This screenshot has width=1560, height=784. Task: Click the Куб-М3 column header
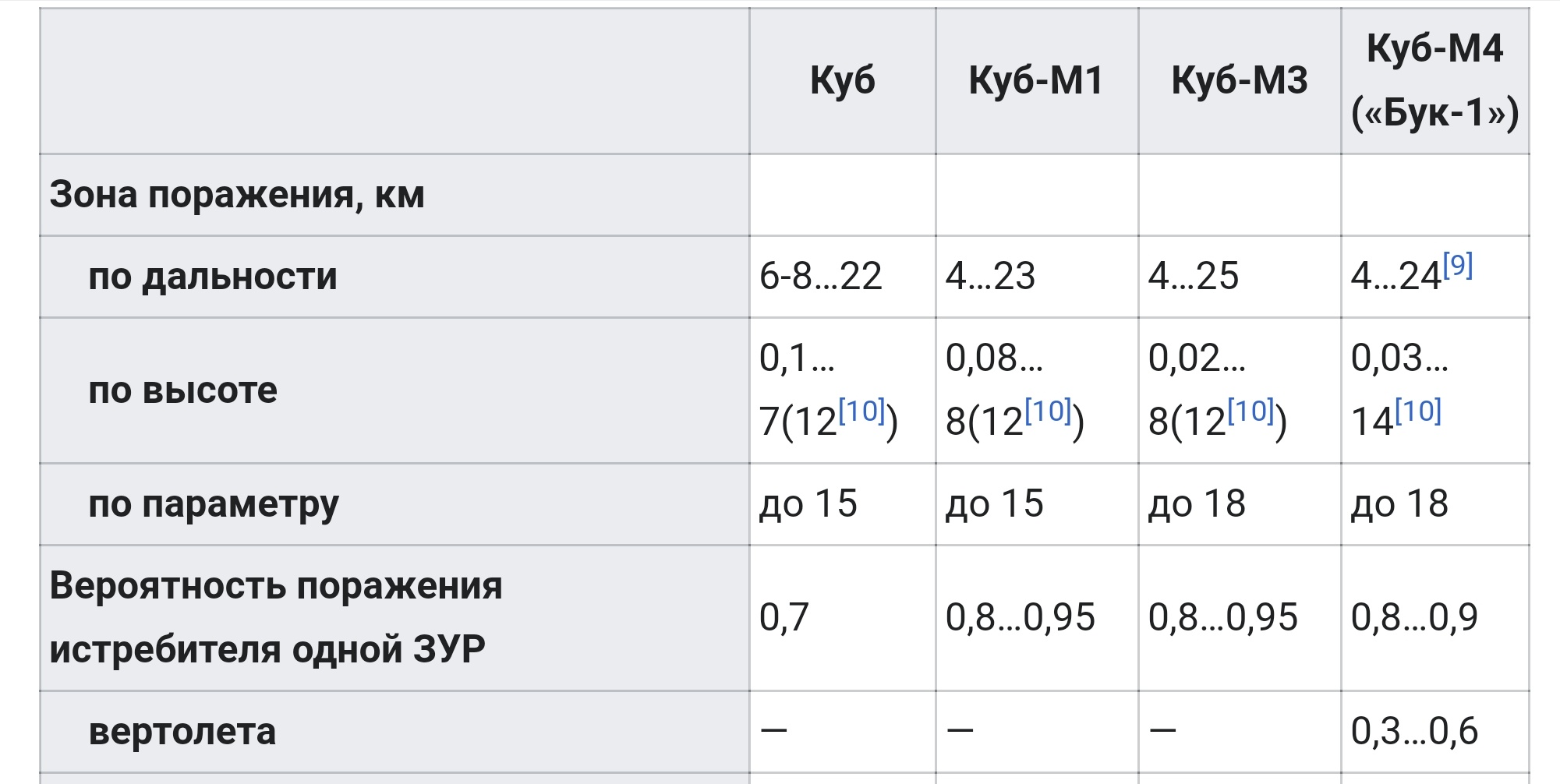(x=1240, y=80)
